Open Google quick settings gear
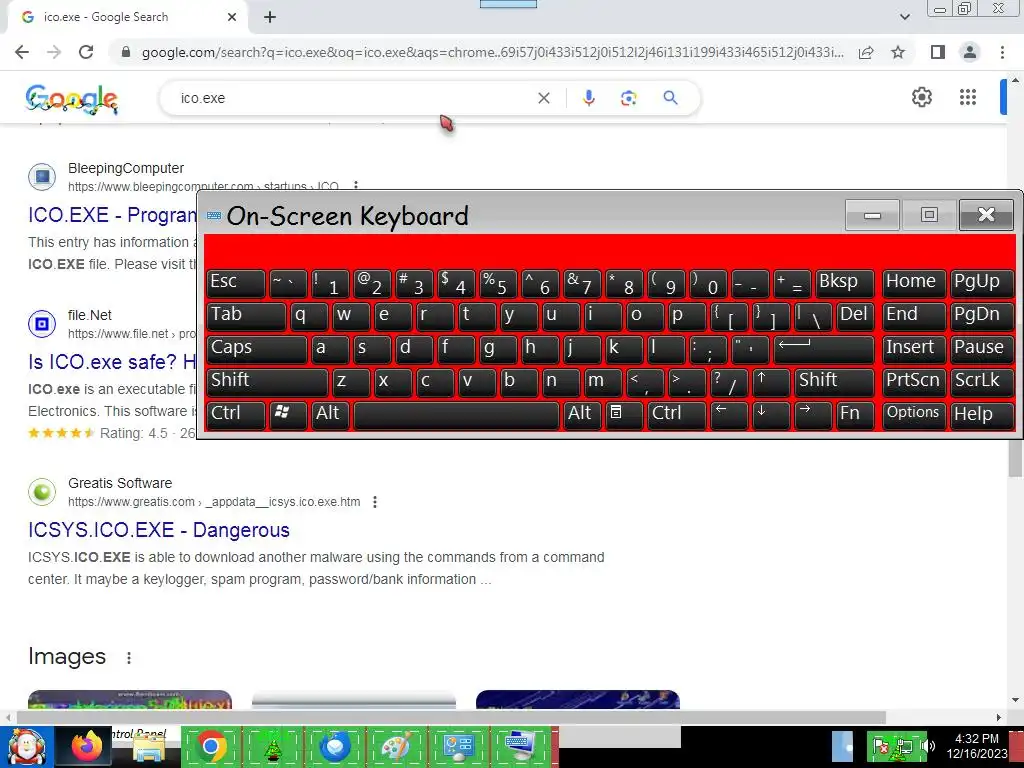The width and height of the screenshot is (1024, 768). pyautogui.click(x=921, y=97)
